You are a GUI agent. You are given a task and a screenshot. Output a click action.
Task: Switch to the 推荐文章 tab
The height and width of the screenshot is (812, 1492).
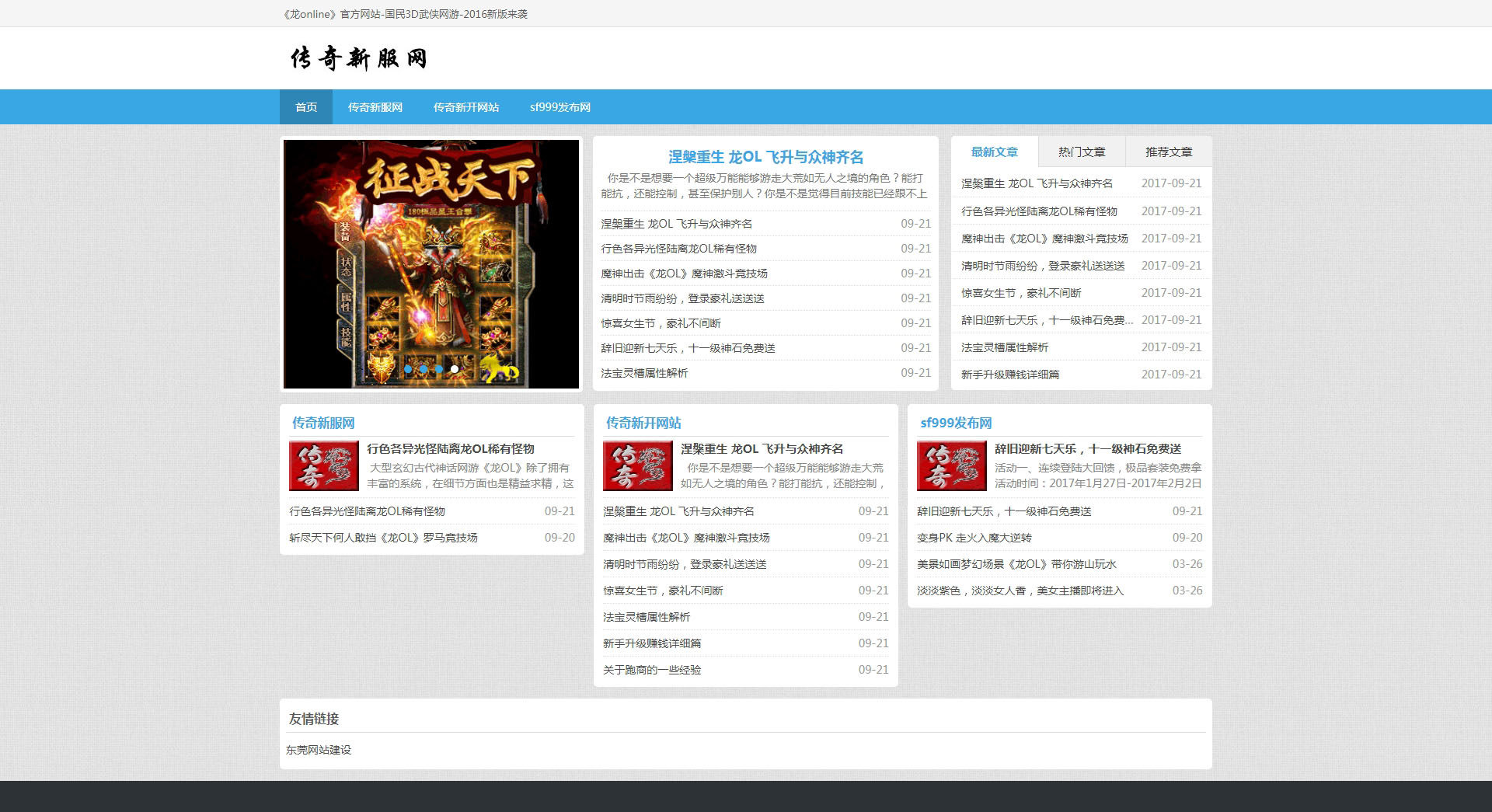tap(1169, 152)
